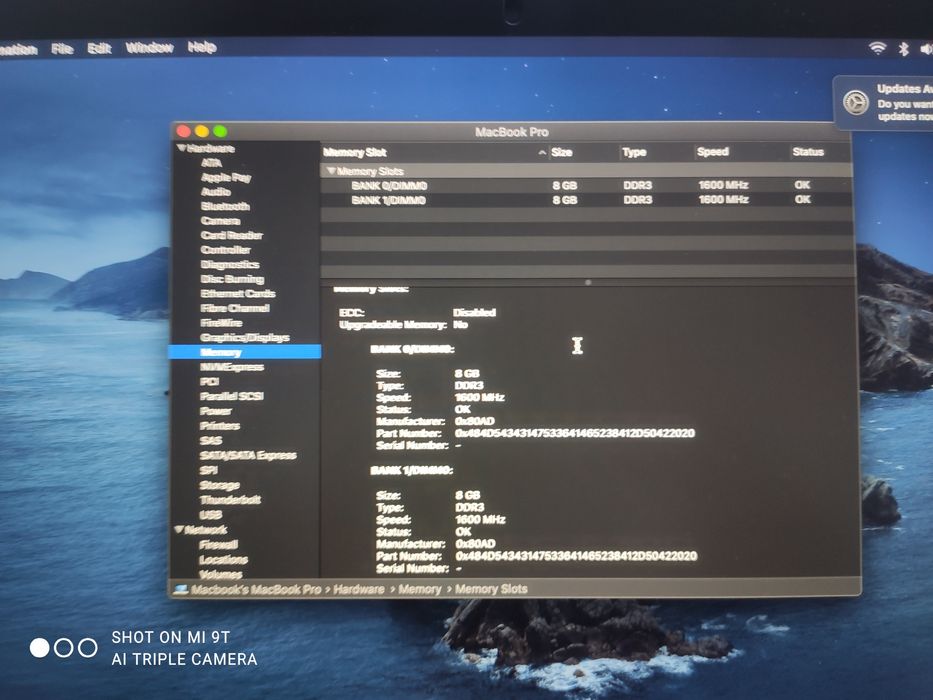Screen dimensions: 933x700
Task: Collapse the Memory Slots disclosure triangle
Action: [331, 171]
